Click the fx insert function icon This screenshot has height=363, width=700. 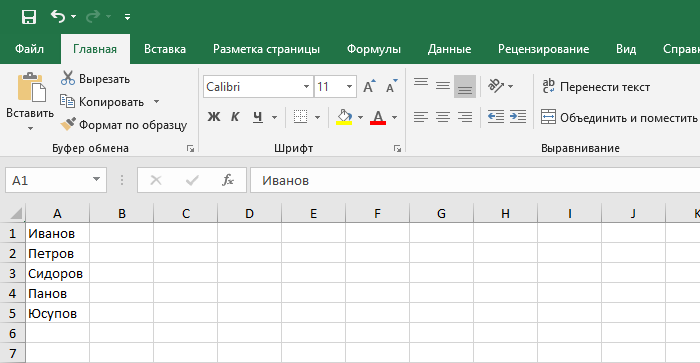pyautogui.click(x=228, y=180)
